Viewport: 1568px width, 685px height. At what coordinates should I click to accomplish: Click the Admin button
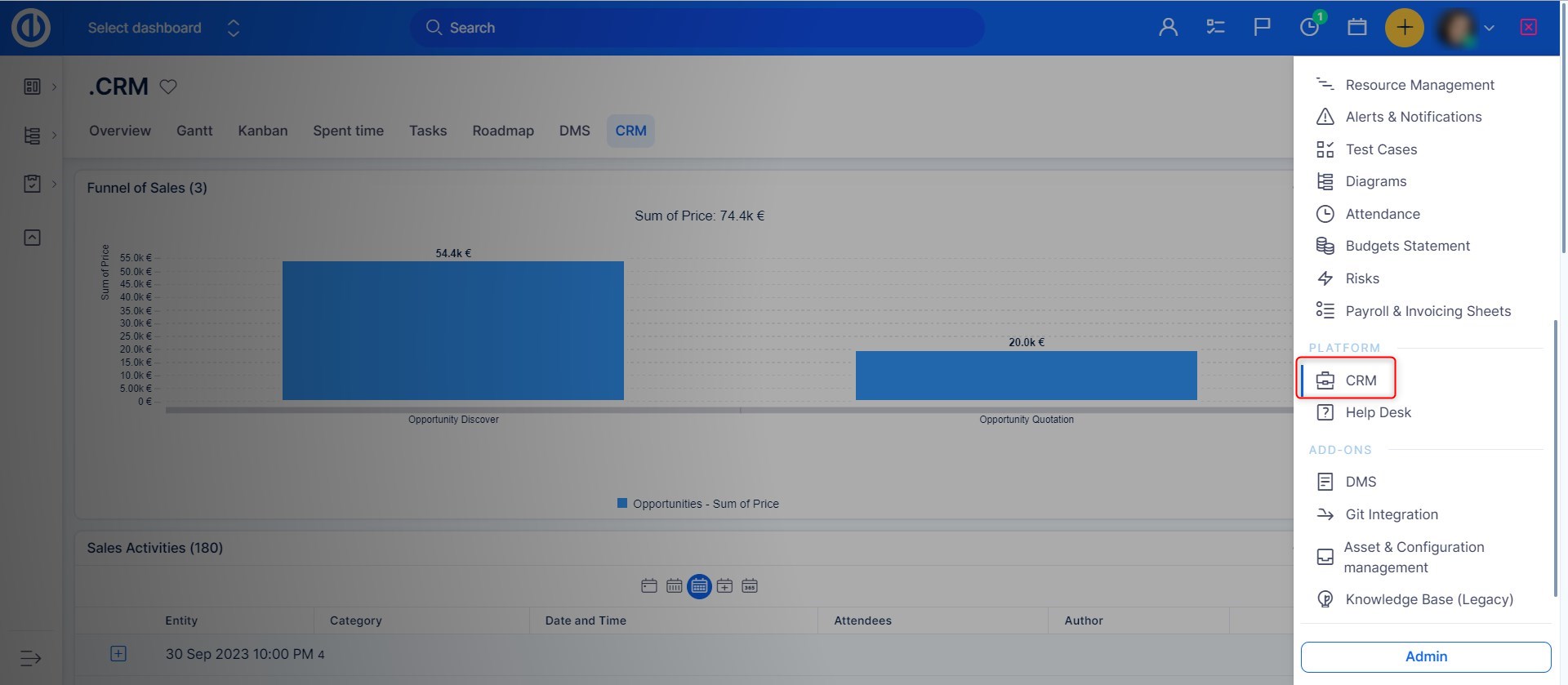pyautogui.click(x=1425, y=656)
